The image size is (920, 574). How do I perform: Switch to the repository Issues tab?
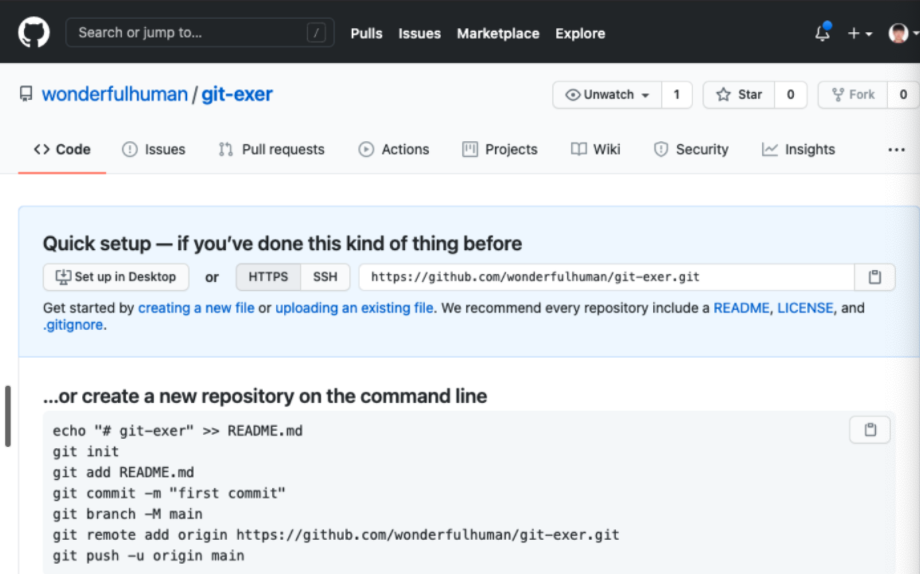tap(154, 150)
